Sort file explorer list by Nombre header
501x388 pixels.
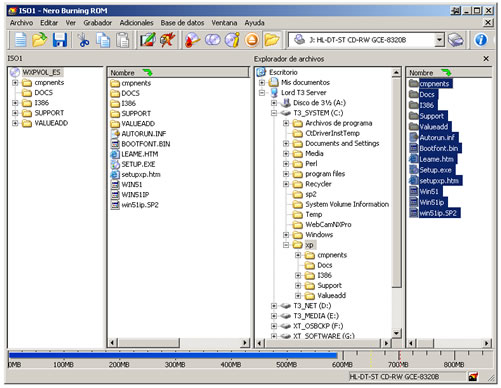(449, 73)
